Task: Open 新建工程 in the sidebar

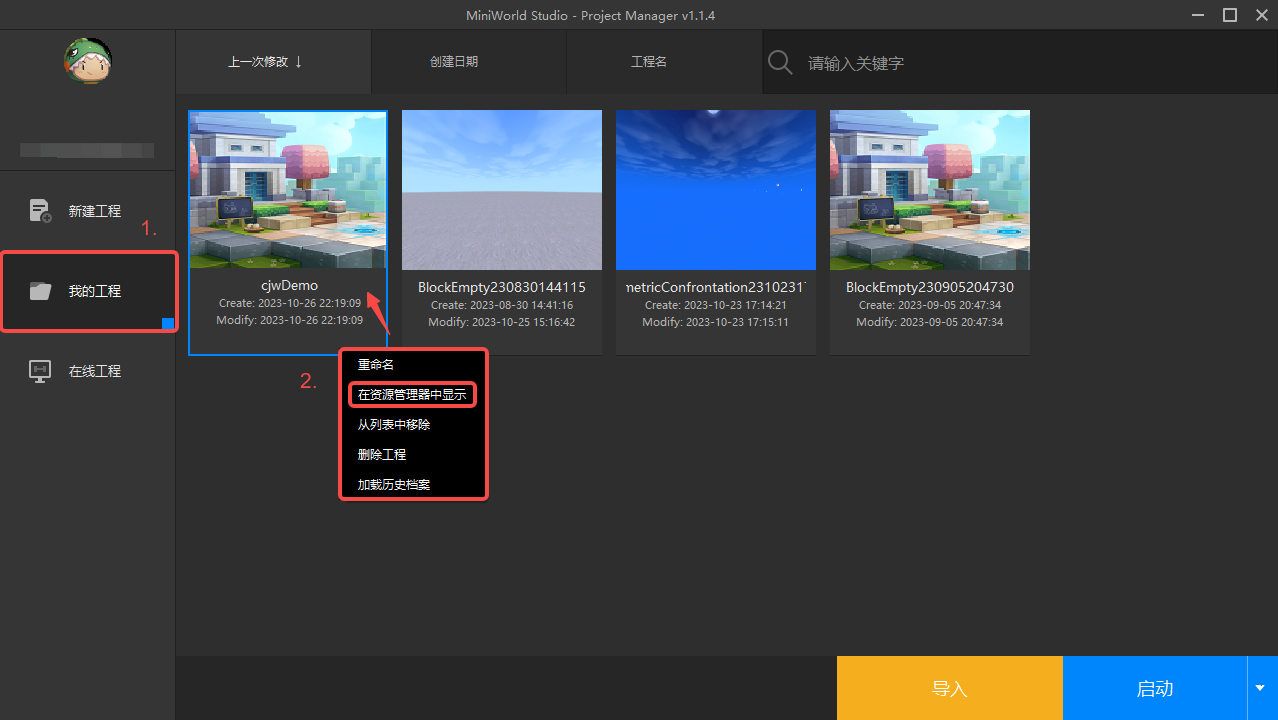Action: pos(88,211)
